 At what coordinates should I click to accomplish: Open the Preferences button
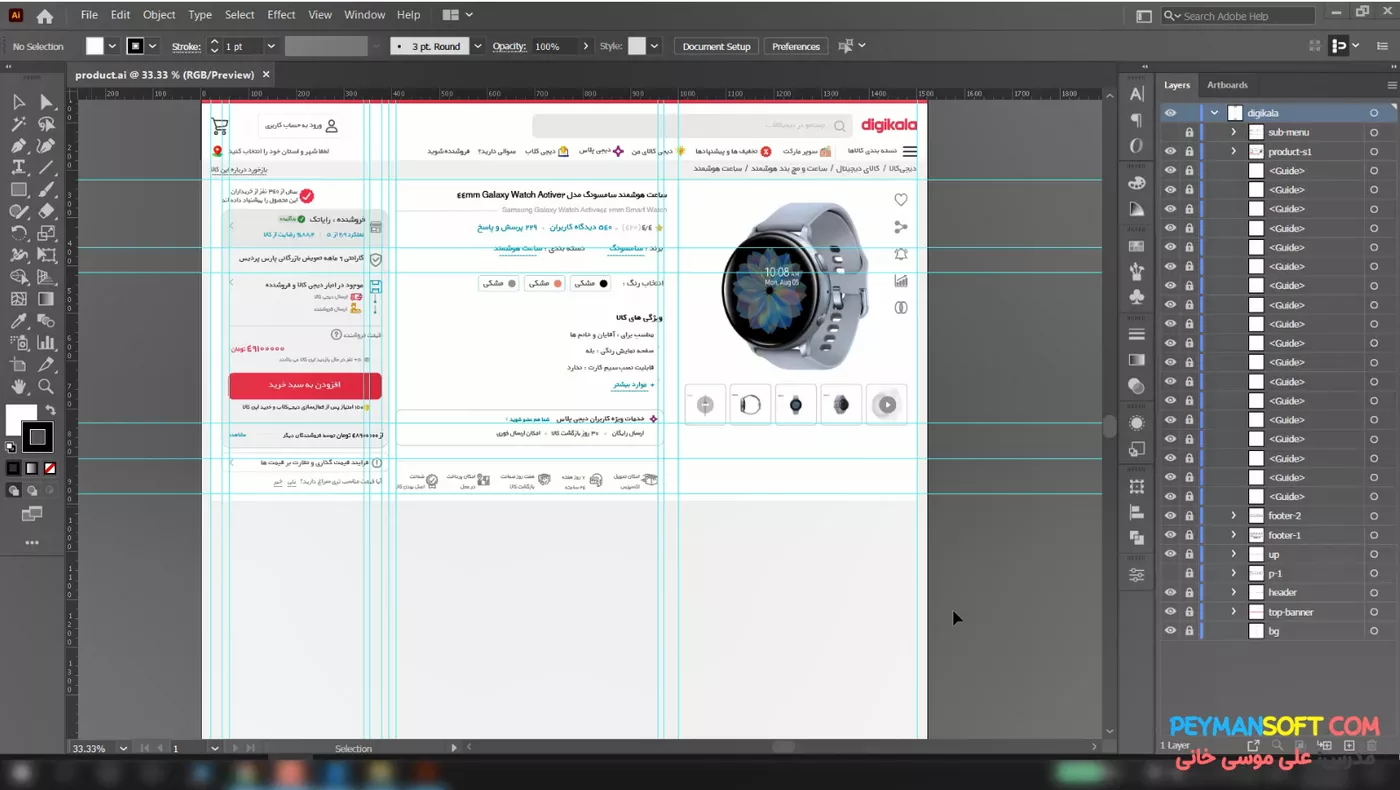coord(796,47)
